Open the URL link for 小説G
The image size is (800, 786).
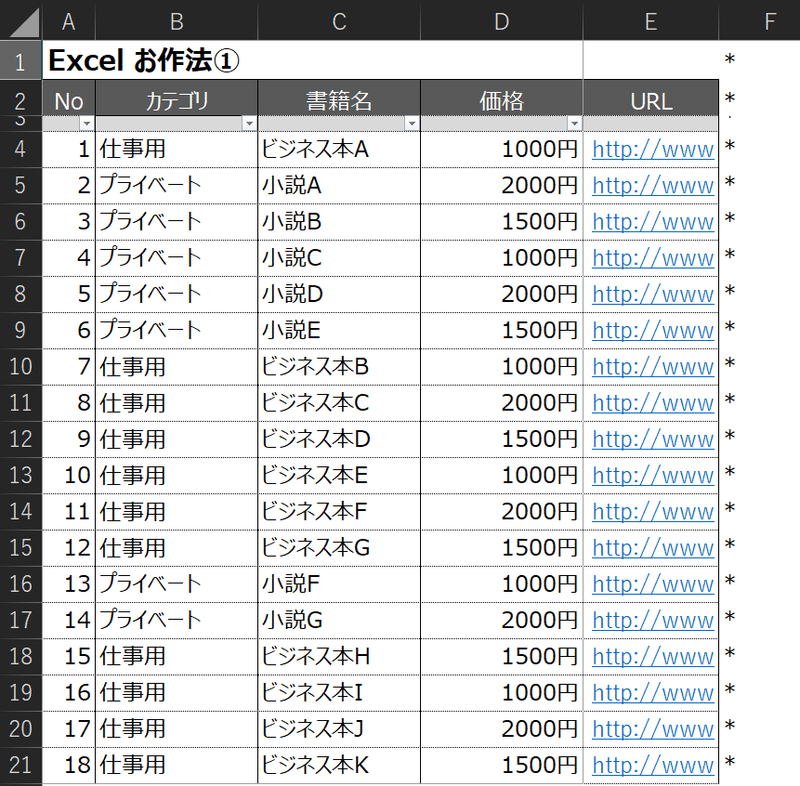[x=653, y=621]
